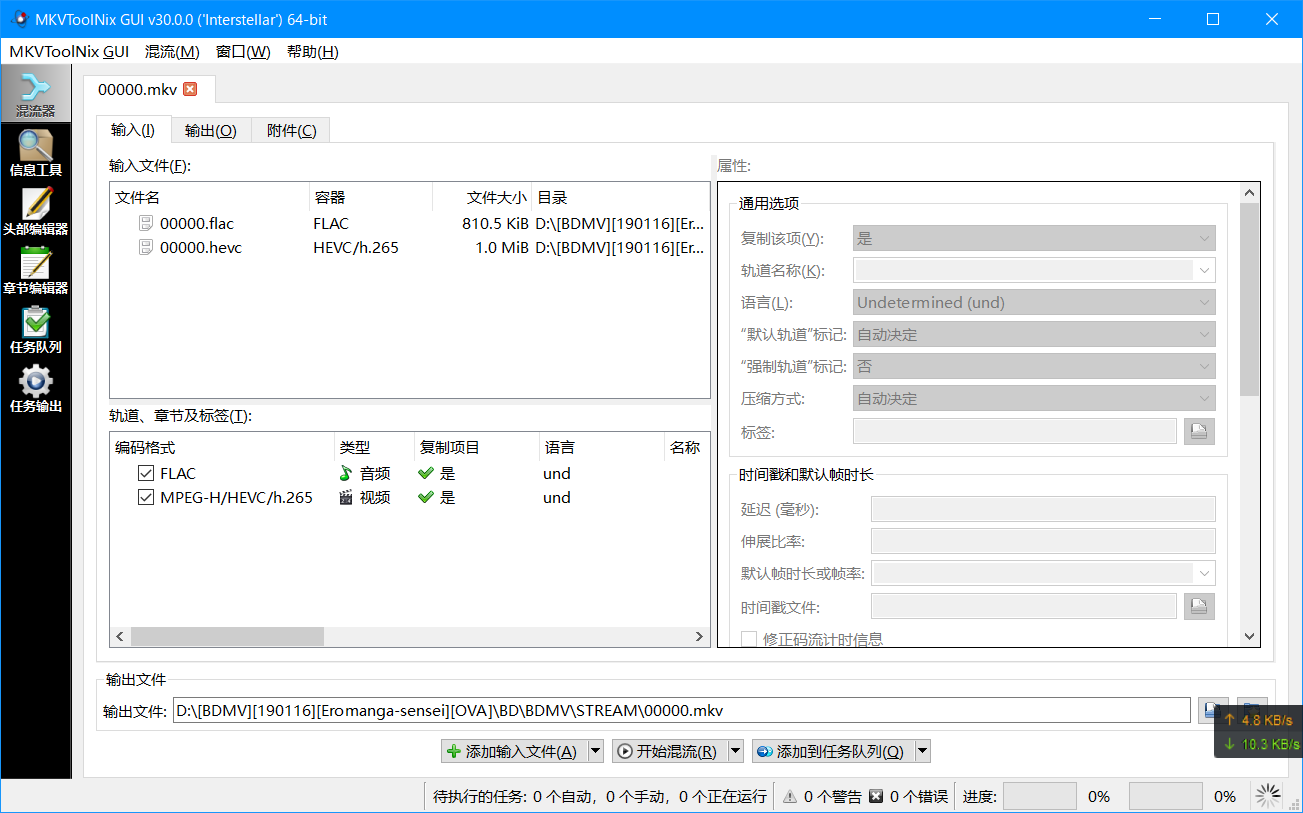The height and width of the screenshot is (813, 1303).
Task: Switch to the 附件 tab
Action: pos(291,130)
